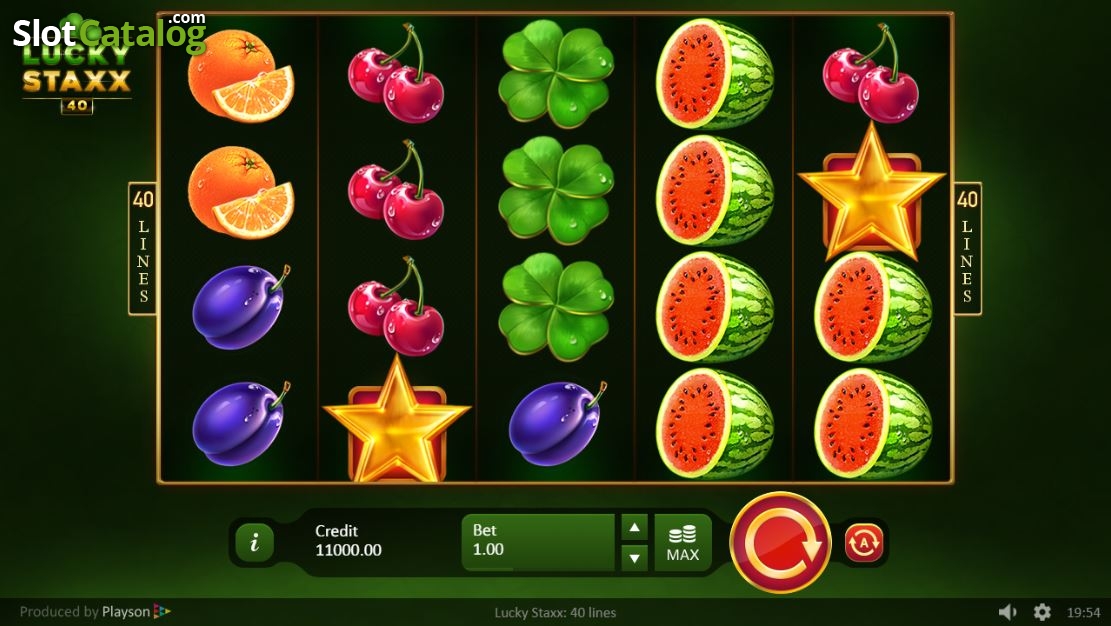Spin the reels with the red button
The width and height of the screenshot is (1111, 626).
(780, 543)
